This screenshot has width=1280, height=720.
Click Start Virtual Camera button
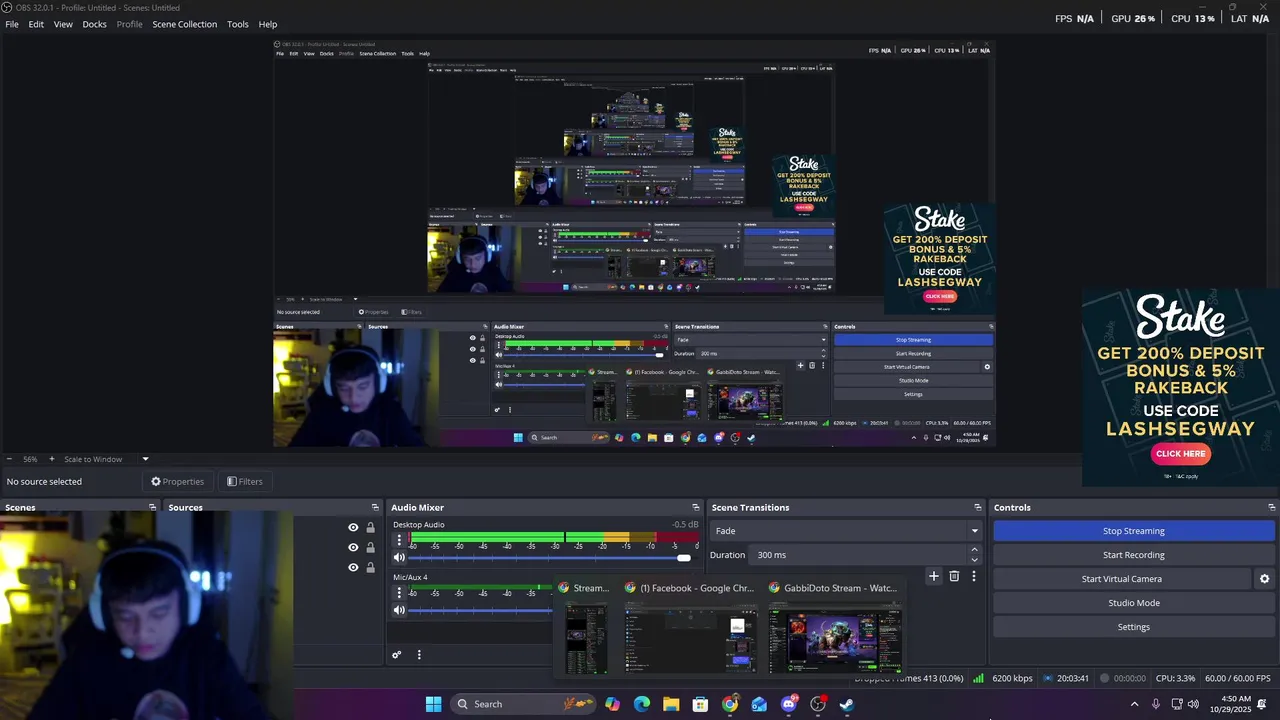(x=1122, y=579)
